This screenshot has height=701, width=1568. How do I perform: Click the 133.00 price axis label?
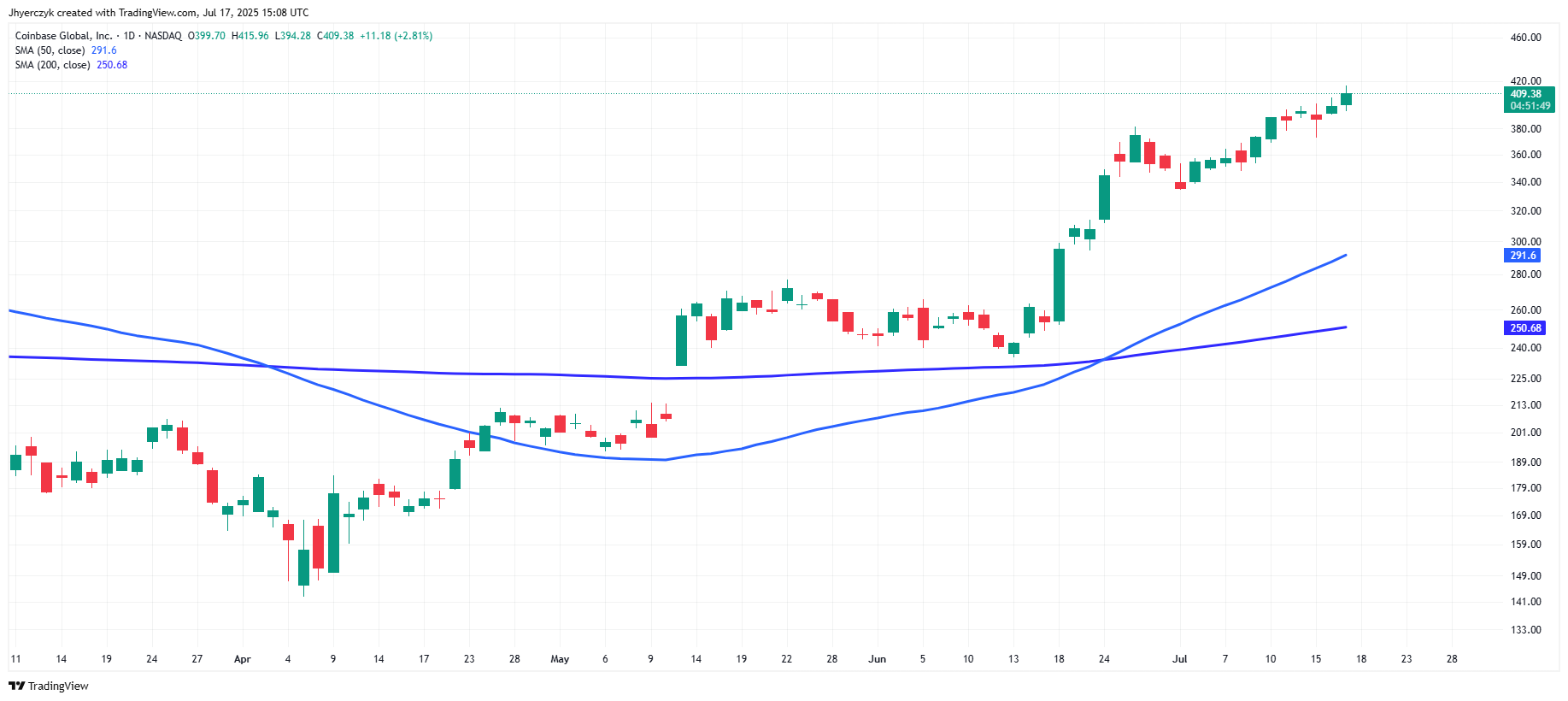(x=1525, y=630)
